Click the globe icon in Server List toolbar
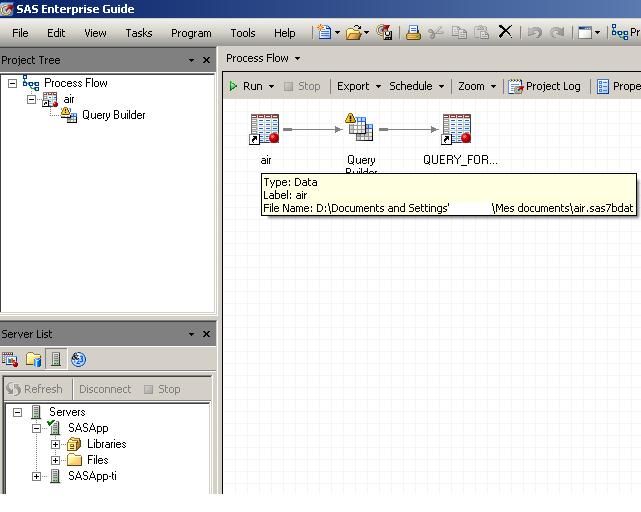The image size is (641, 512). click(78, 359)
